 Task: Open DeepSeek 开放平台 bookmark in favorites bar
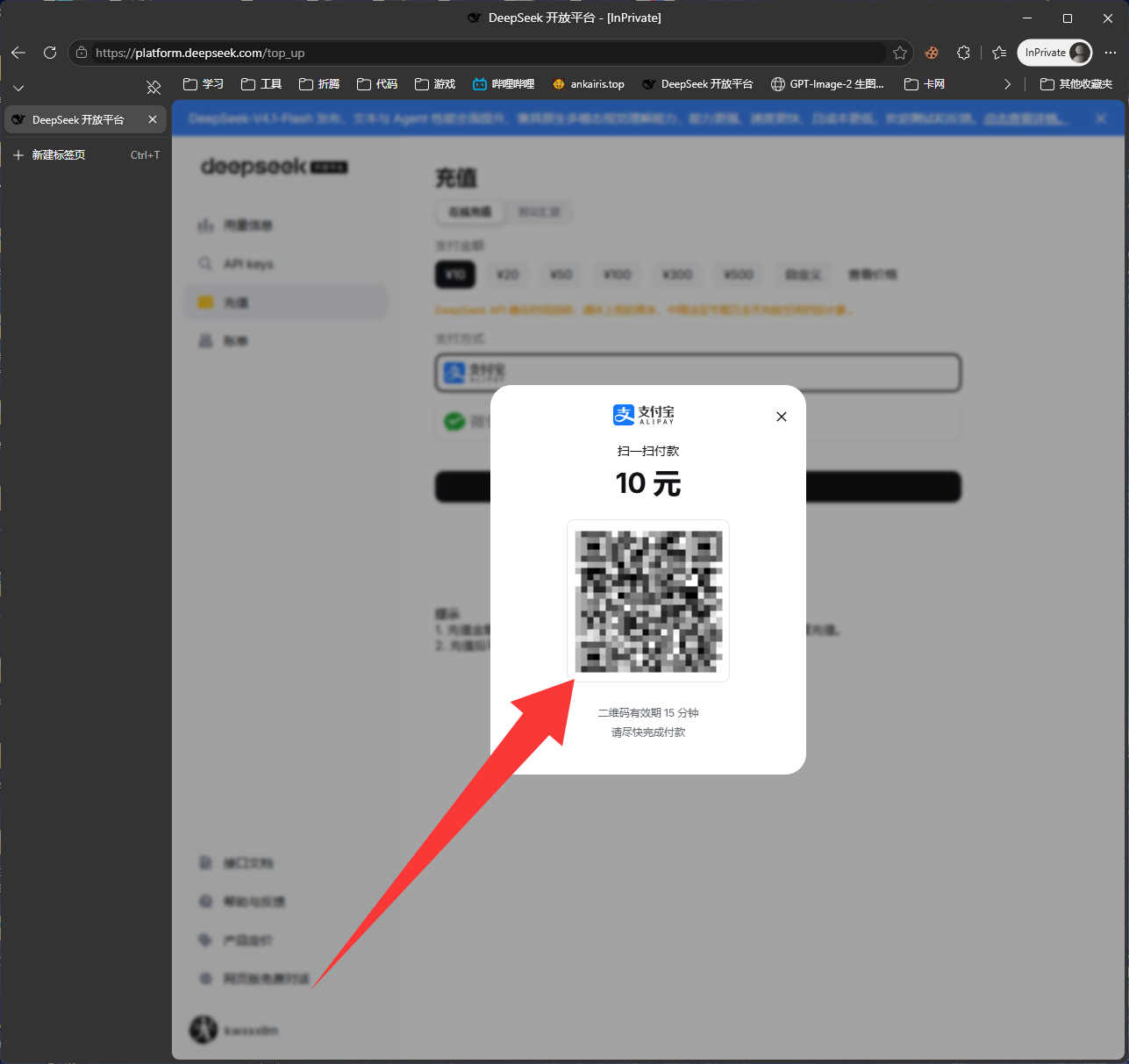point(697,84)
